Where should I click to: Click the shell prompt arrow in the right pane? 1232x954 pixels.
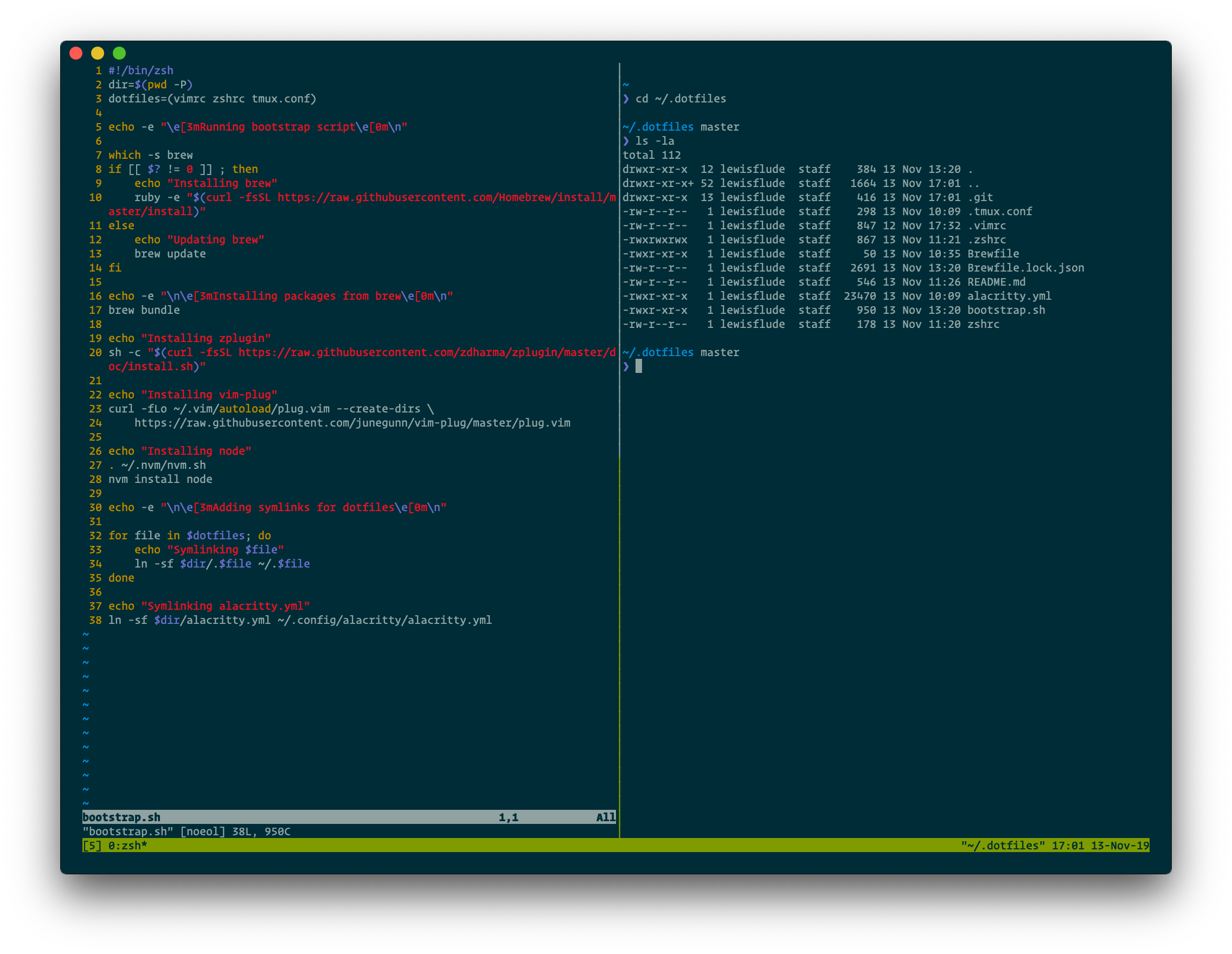point(626,366)
